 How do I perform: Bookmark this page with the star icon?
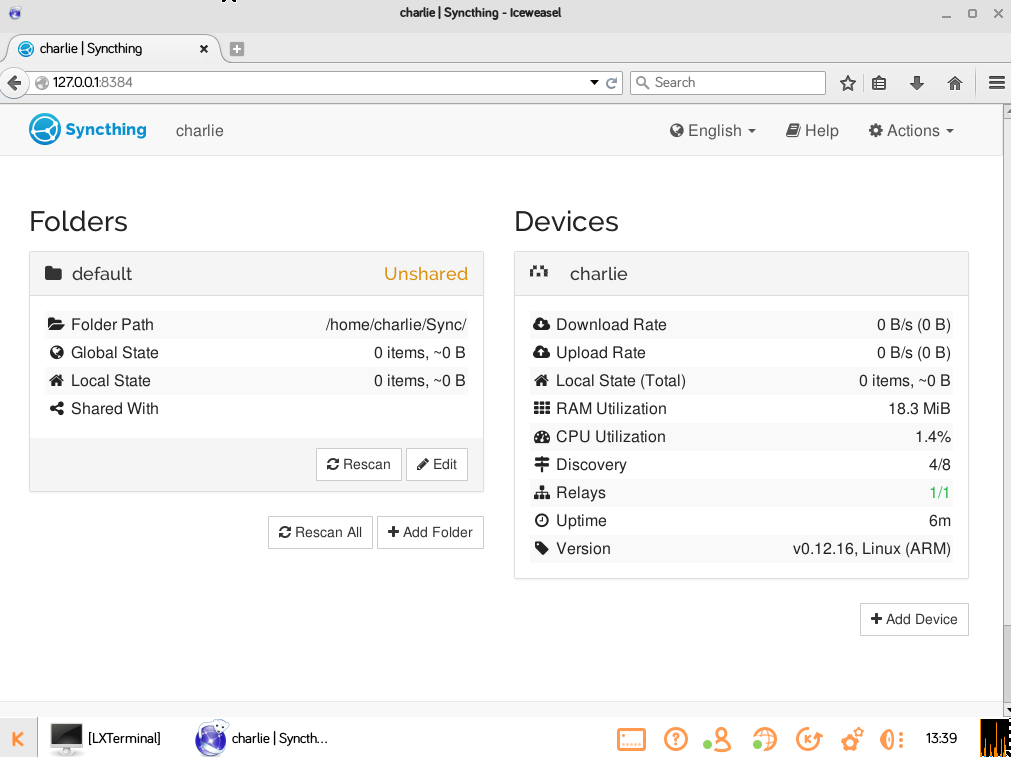pos(848,83)
